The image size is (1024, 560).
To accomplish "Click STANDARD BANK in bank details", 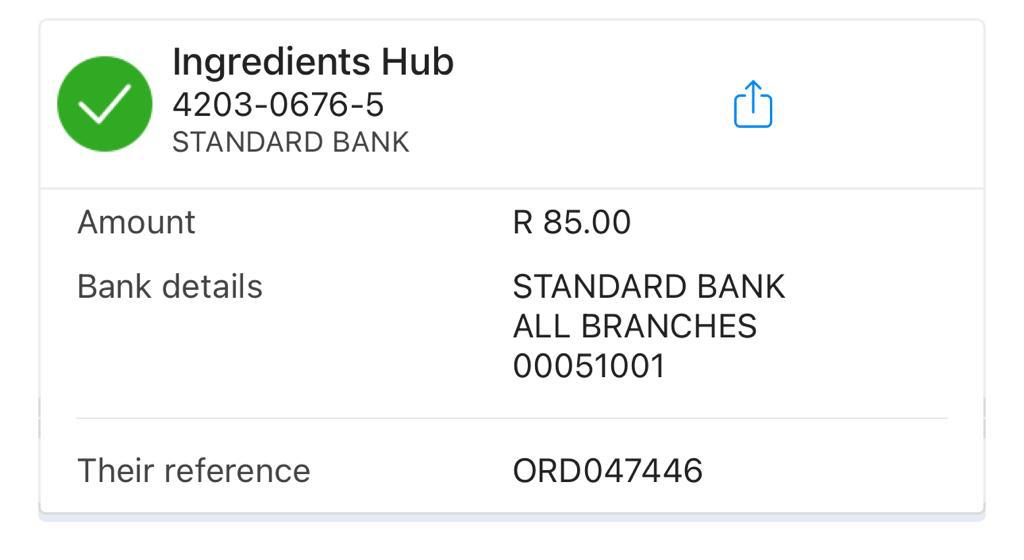I will tap(648, 287).
